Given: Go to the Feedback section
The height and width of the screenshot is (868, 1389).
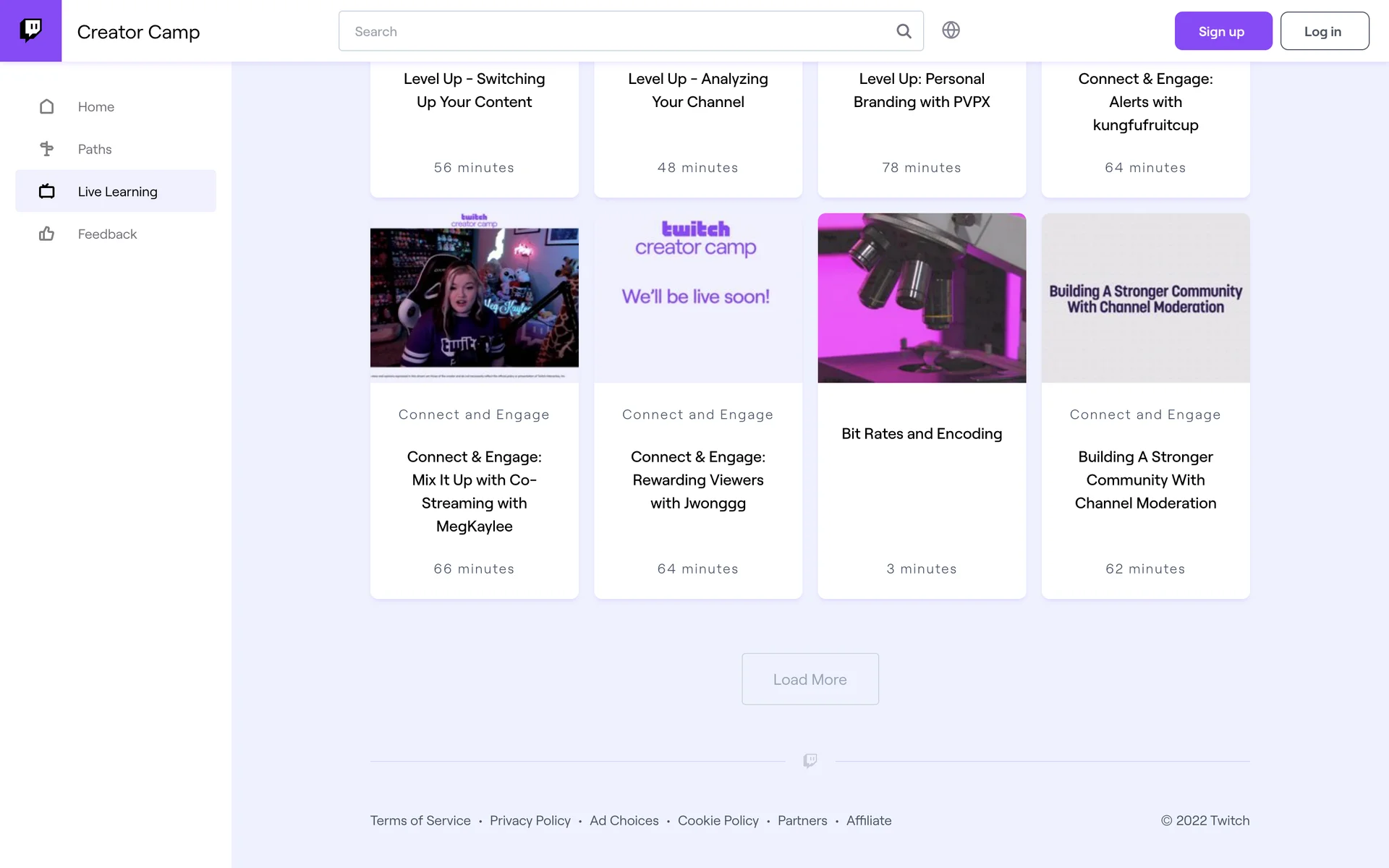Looking at the screenshot, I should point(107,234).
